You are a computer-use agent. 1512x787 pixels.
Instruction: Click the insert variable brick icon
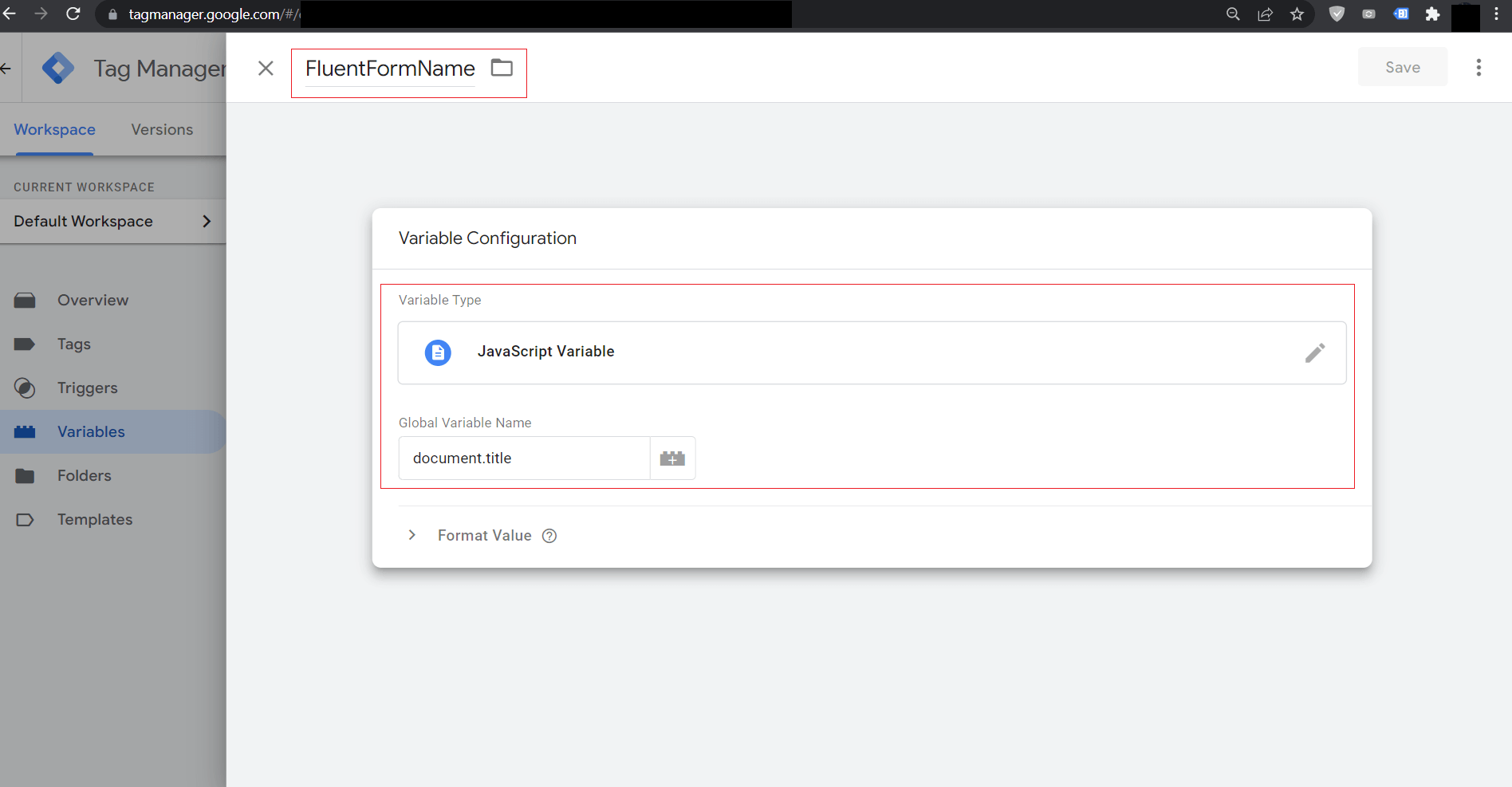pyautogui.click(x=672, y=458)
